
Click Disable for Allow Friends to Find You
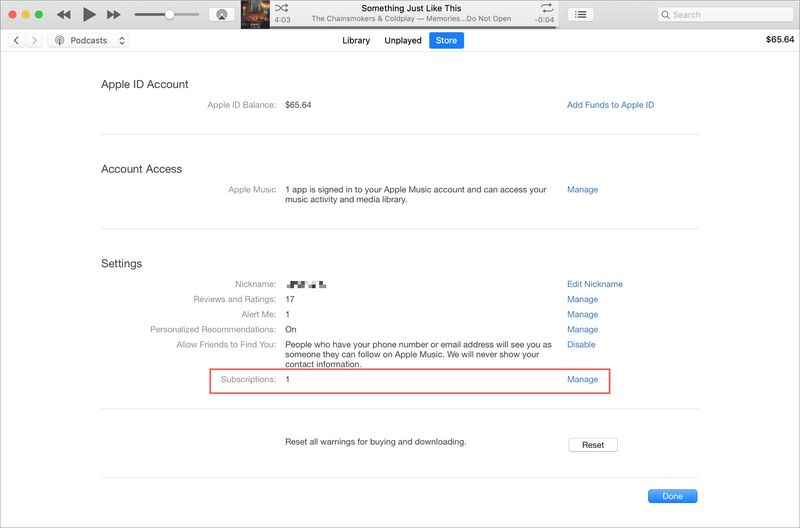[x=581, y=344]
